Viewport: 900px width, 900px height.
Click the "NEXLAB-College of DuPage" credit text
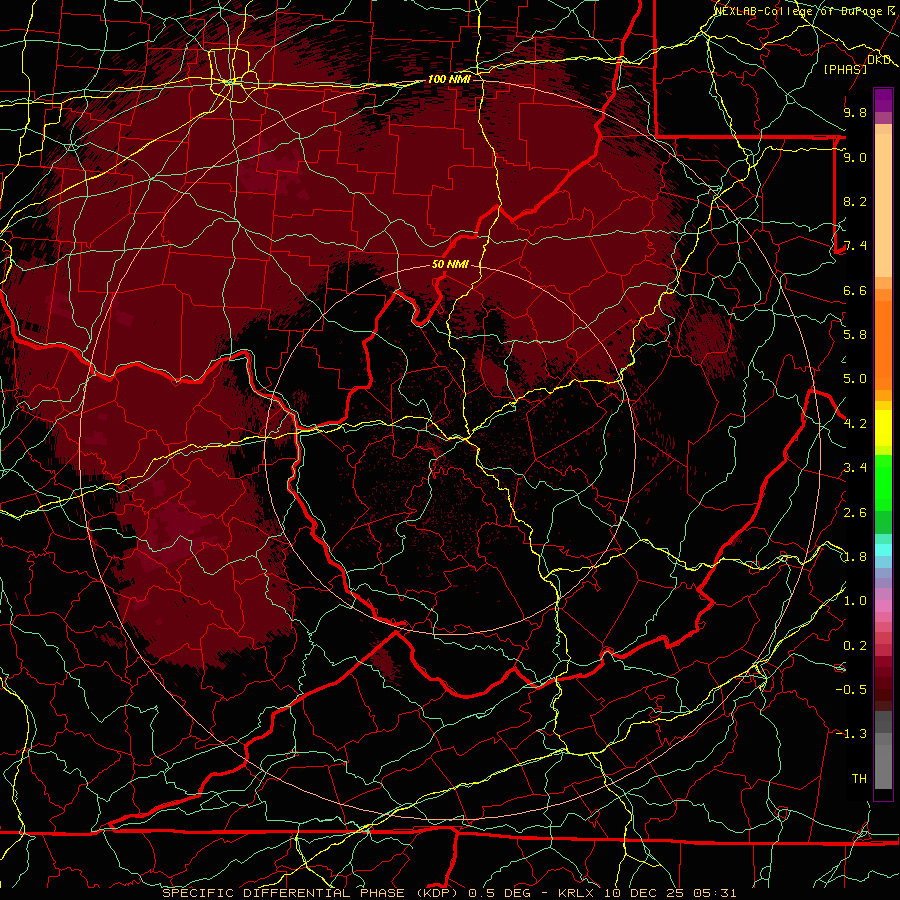(x=799, y=11)
